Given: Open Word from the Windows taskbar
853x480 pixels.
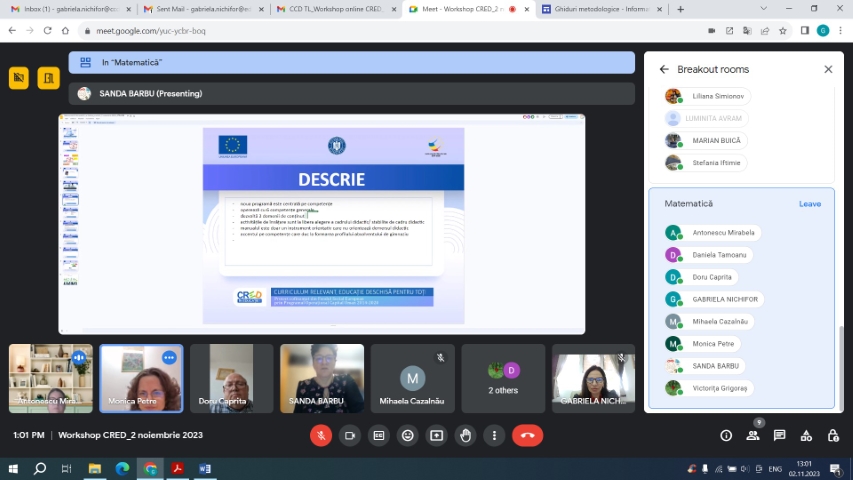Looking at the screenshot, I should (x=205, y=468).
